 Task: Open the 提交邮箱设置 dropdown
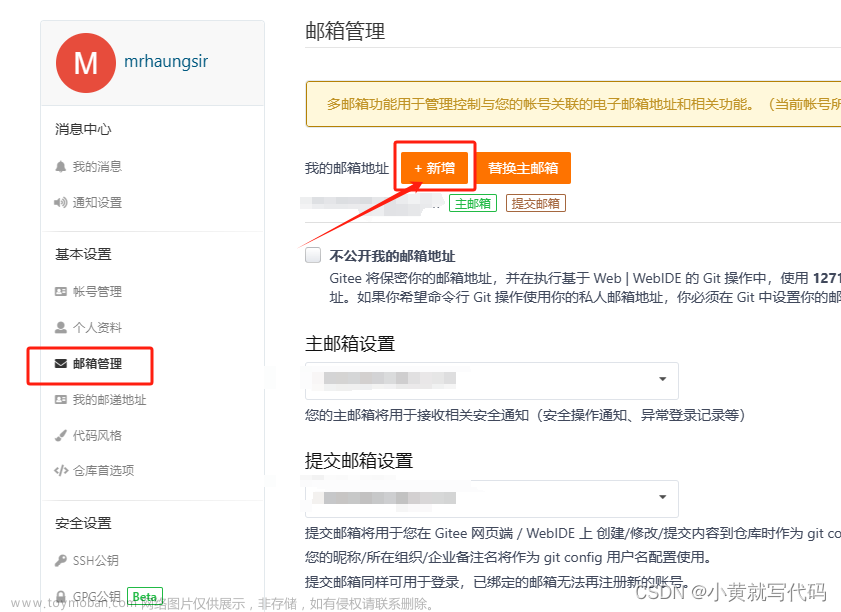492,499
